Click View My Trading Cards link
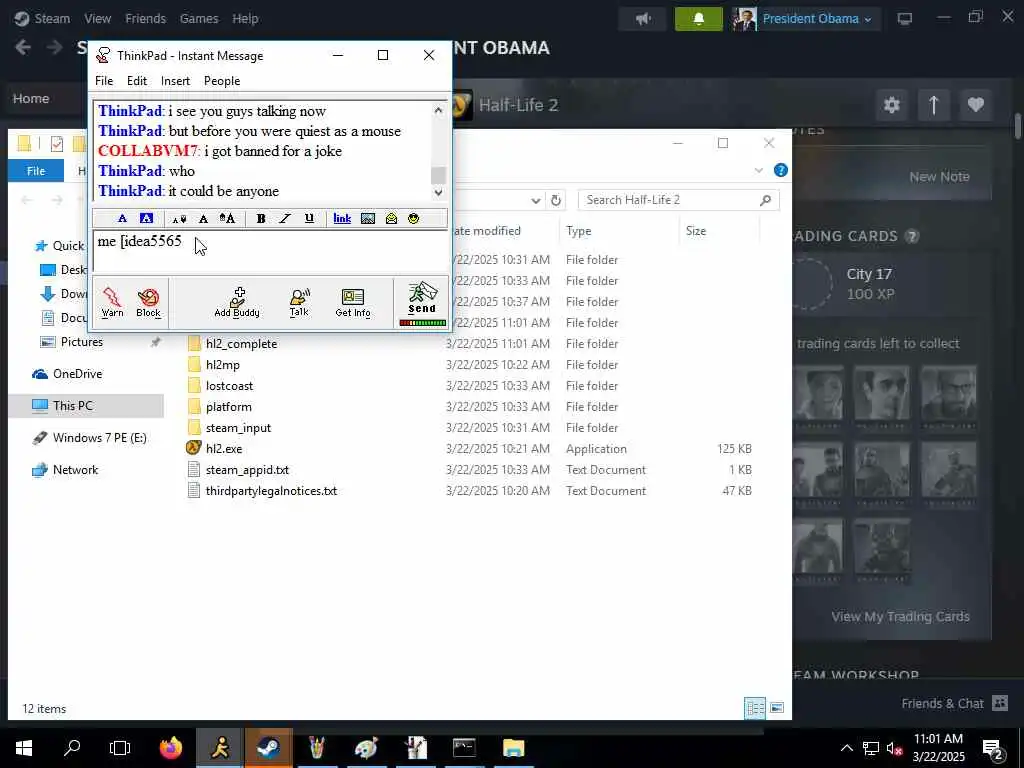Image resolution: width=1024 pixels, height=768 pixels. (x=900, y=616)
